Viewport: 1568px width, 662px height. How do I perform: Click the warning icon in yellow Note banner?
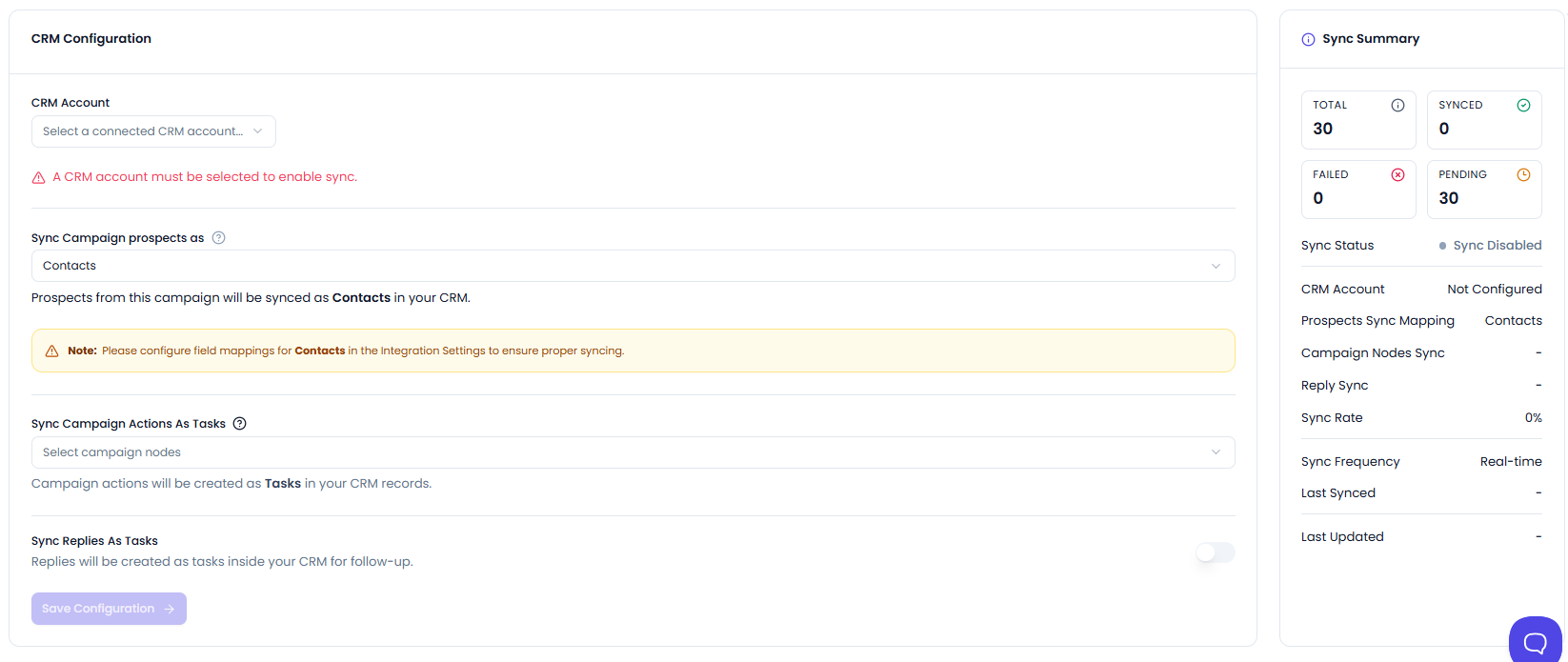52,351
